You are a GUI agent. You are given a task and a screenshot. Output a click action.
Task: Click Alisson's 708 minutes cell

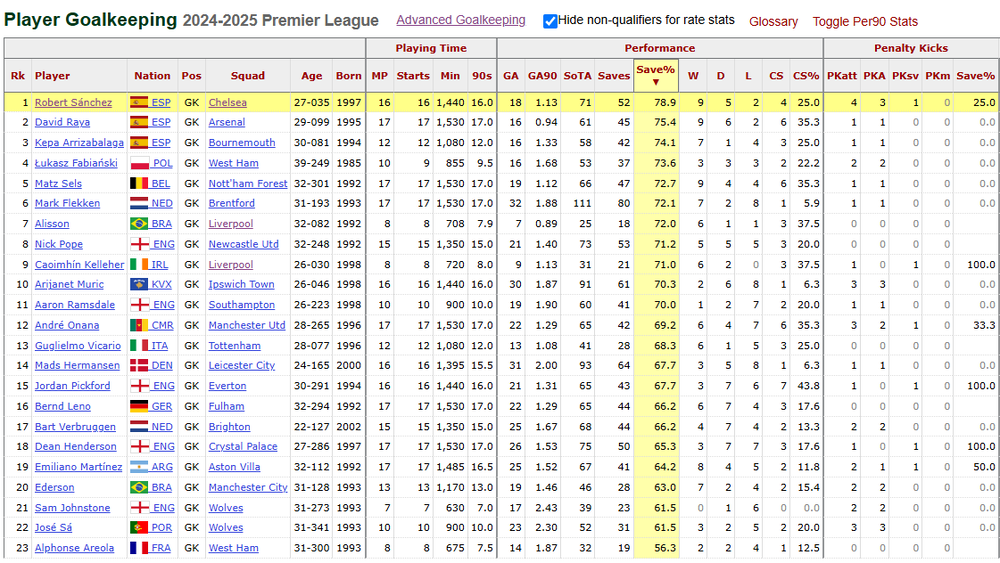point(455,224)
